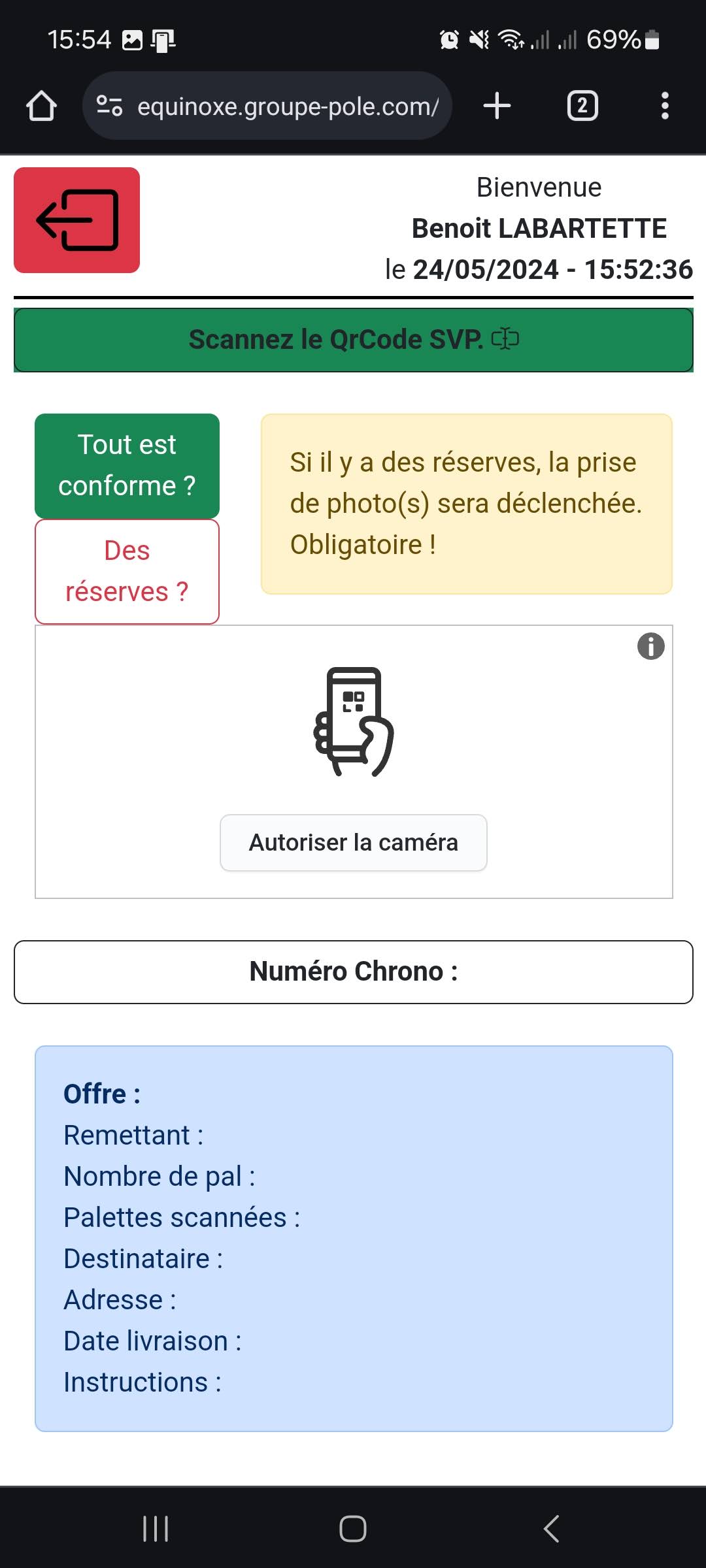Screen dimensions: 706x1568
Task: Select "Des réserves ?" option
Action: click(127, 572)
